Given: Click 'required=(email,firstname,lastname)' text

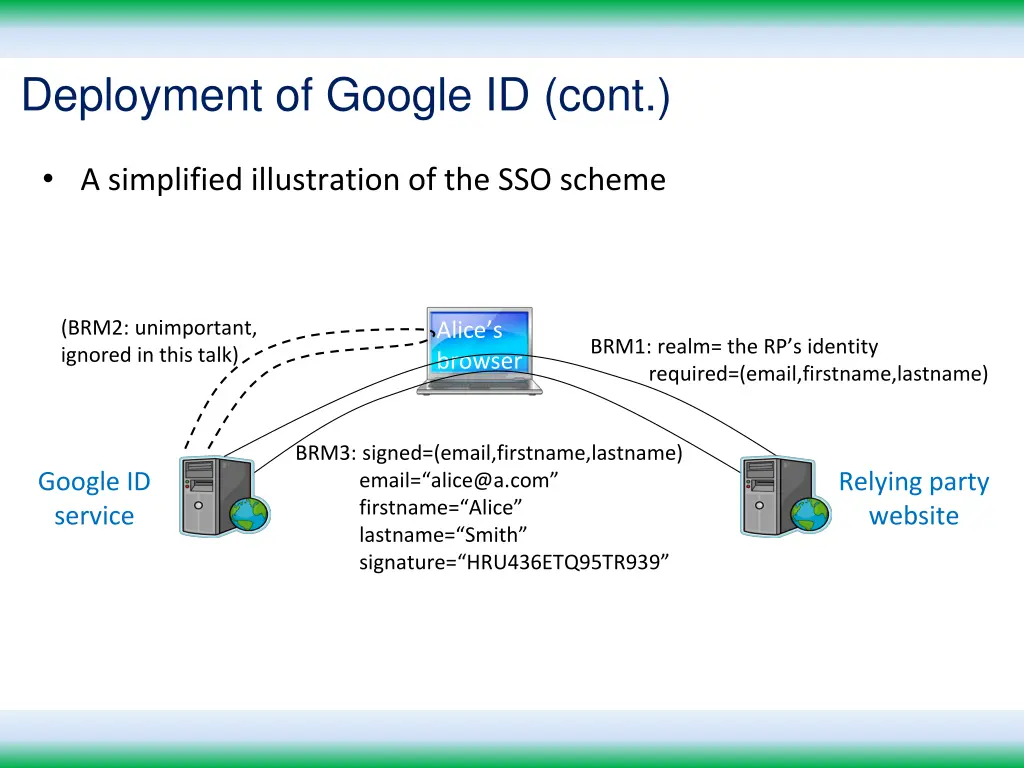Looking at the screenshot, I should (818, 374).
